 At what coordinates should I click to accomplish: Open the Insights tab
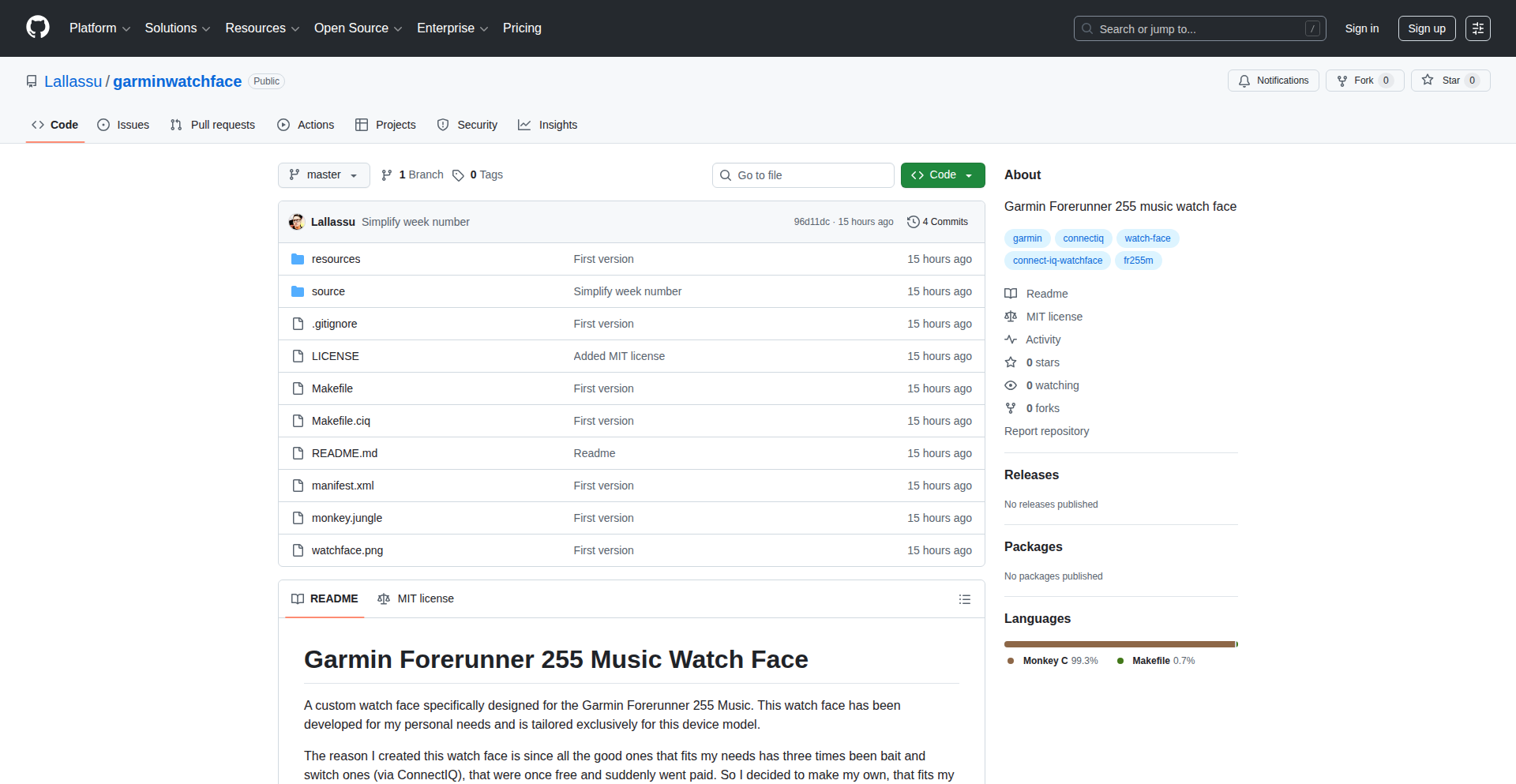tap(548, 125)
